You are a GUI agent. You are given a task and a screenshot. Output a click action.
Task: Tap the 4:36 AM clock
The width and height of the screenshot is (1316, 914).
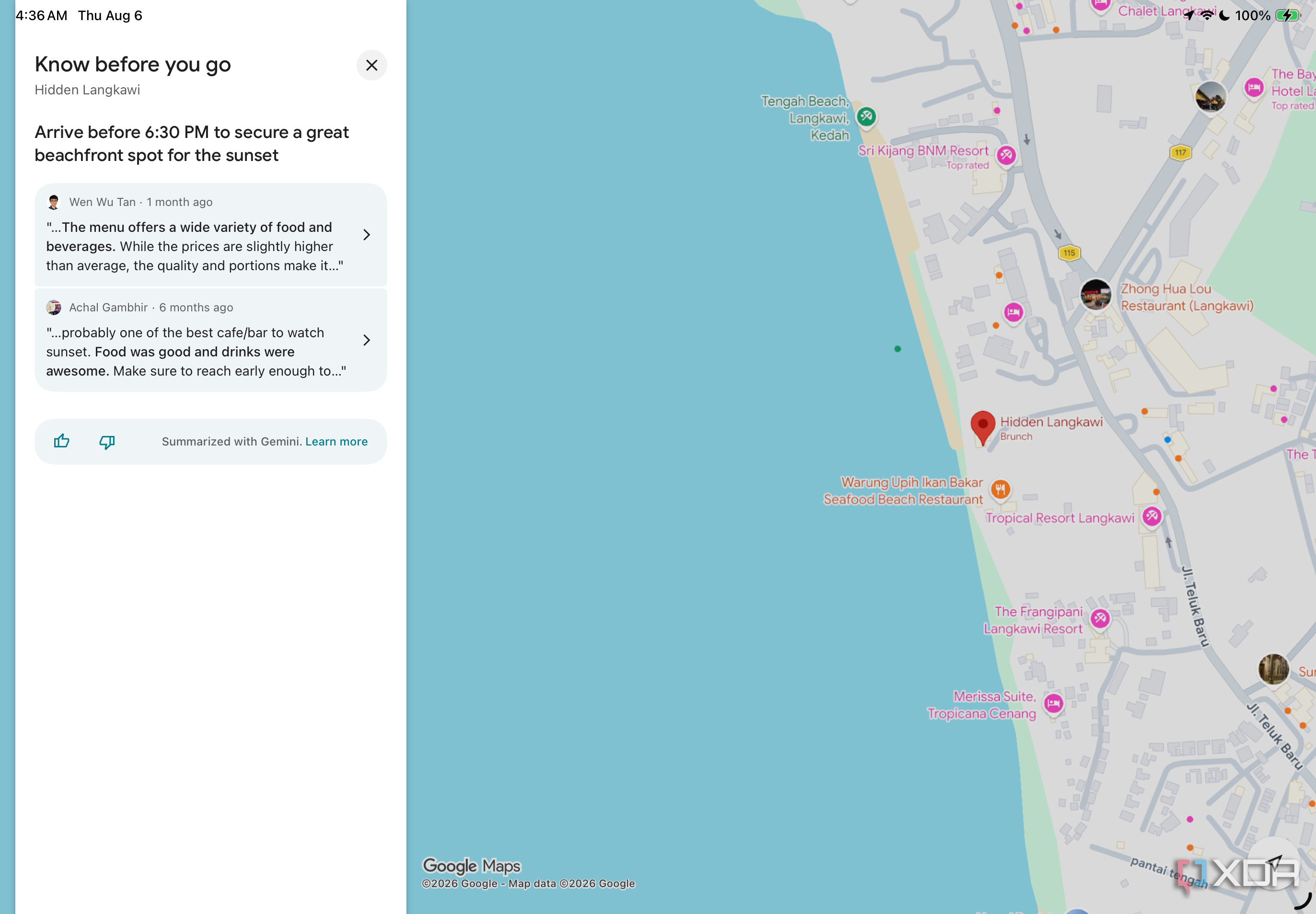41,15
